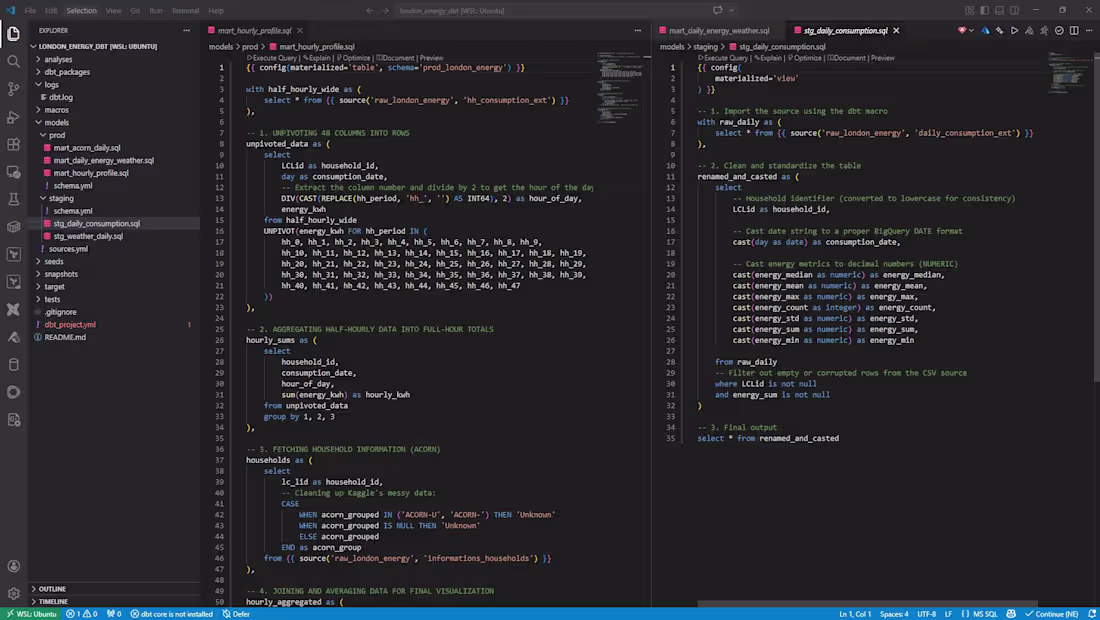Open the Terminal menu
1100x620 pixels.
point(185,10)
